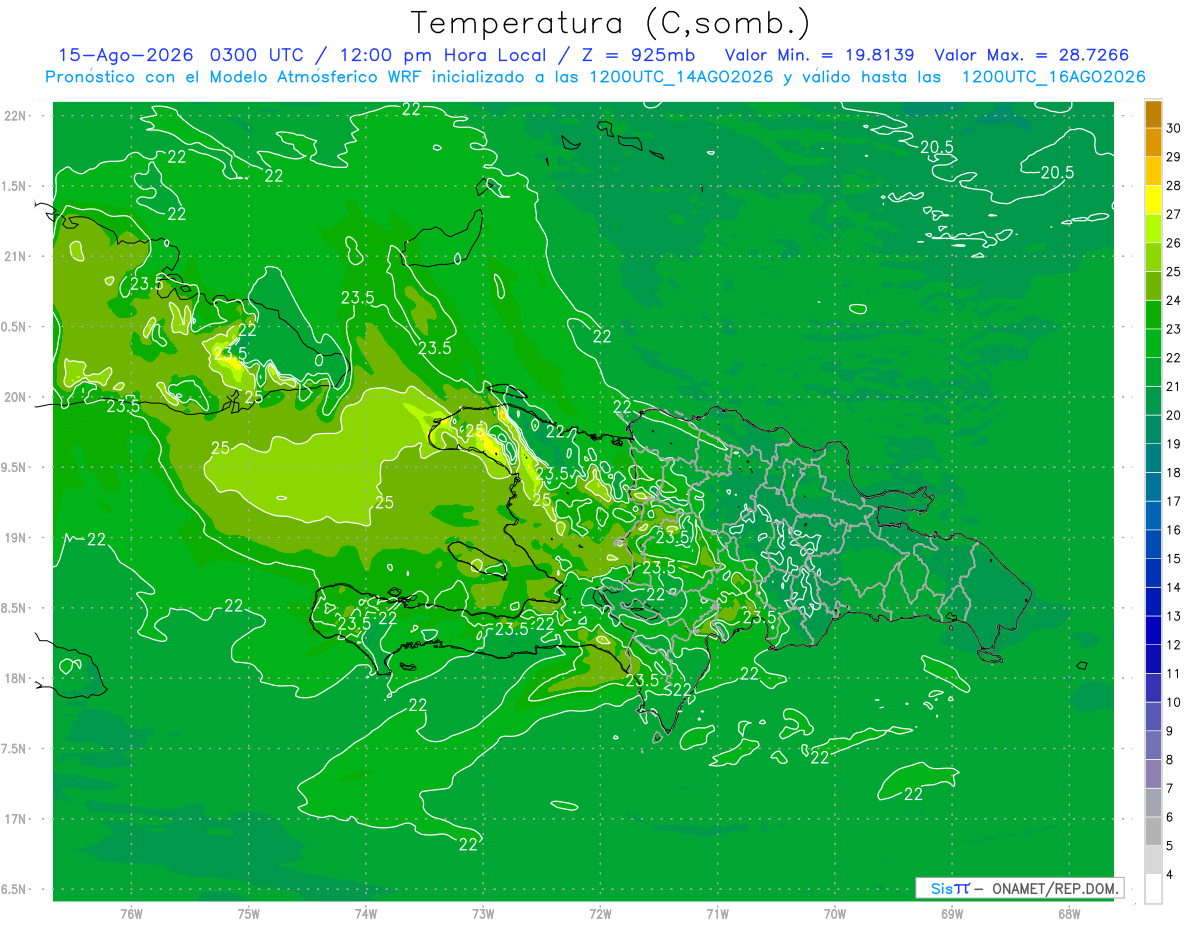Click the '0300 UTC' time label
Viewport: 1200px width, 927px height.
[x=259, y=55]
